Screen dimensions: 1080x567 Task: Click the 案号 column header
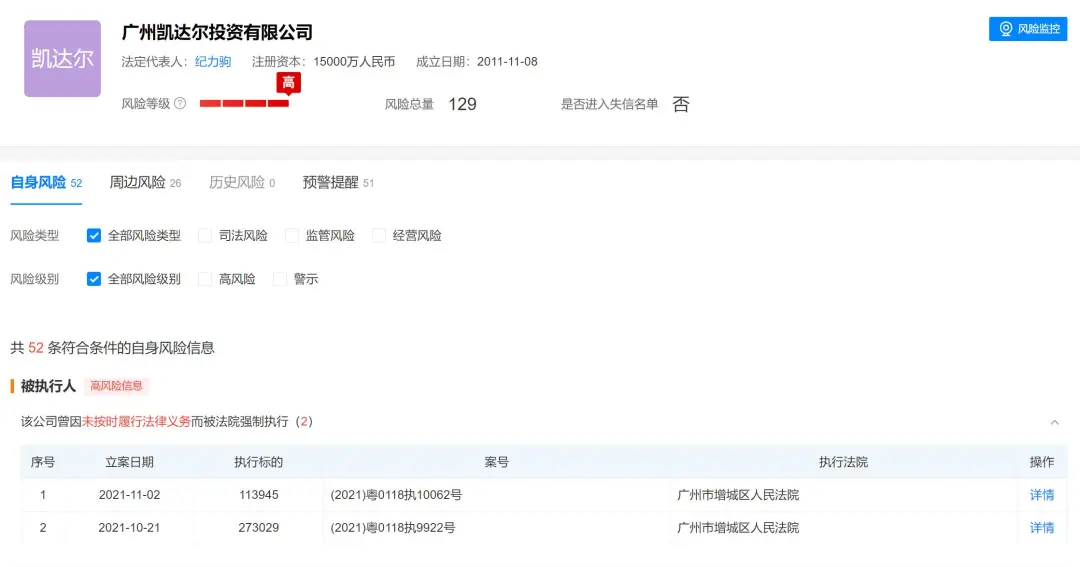497,462
